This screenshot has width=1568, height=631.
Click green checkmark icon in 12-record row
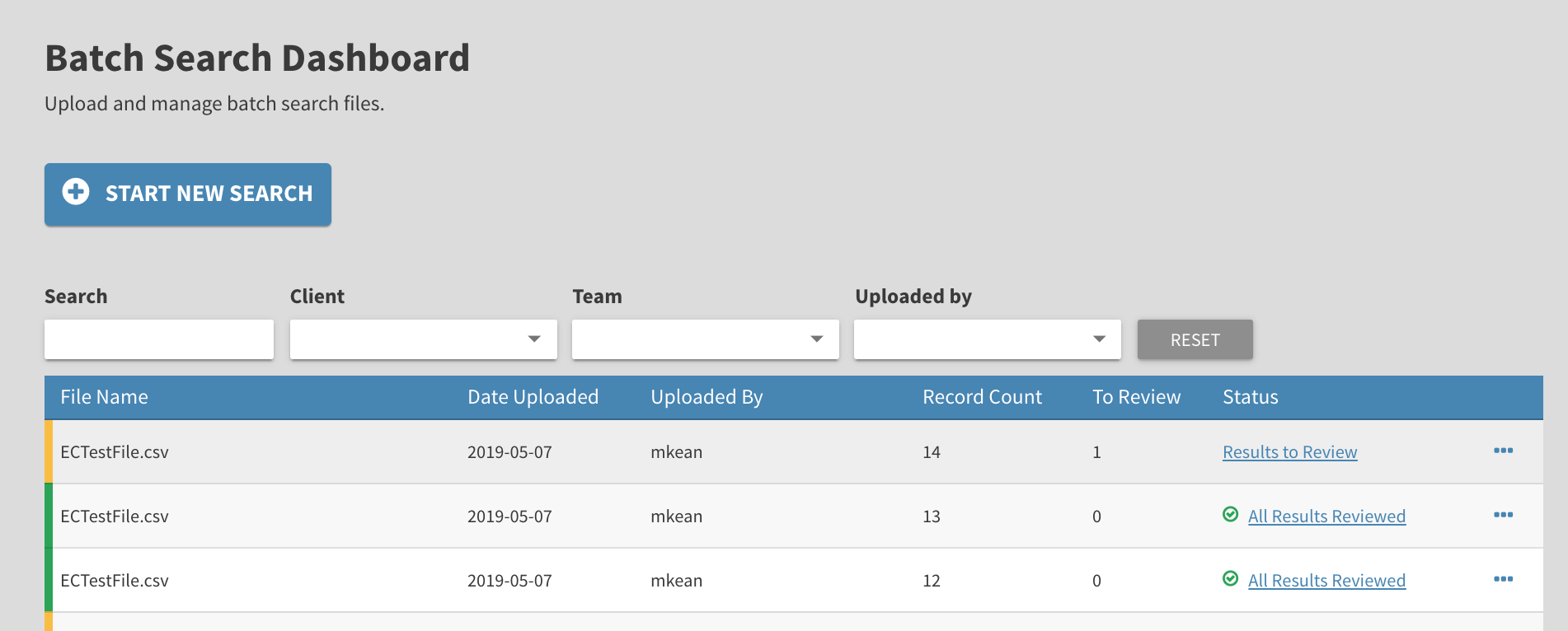(x=1230, y=579)
